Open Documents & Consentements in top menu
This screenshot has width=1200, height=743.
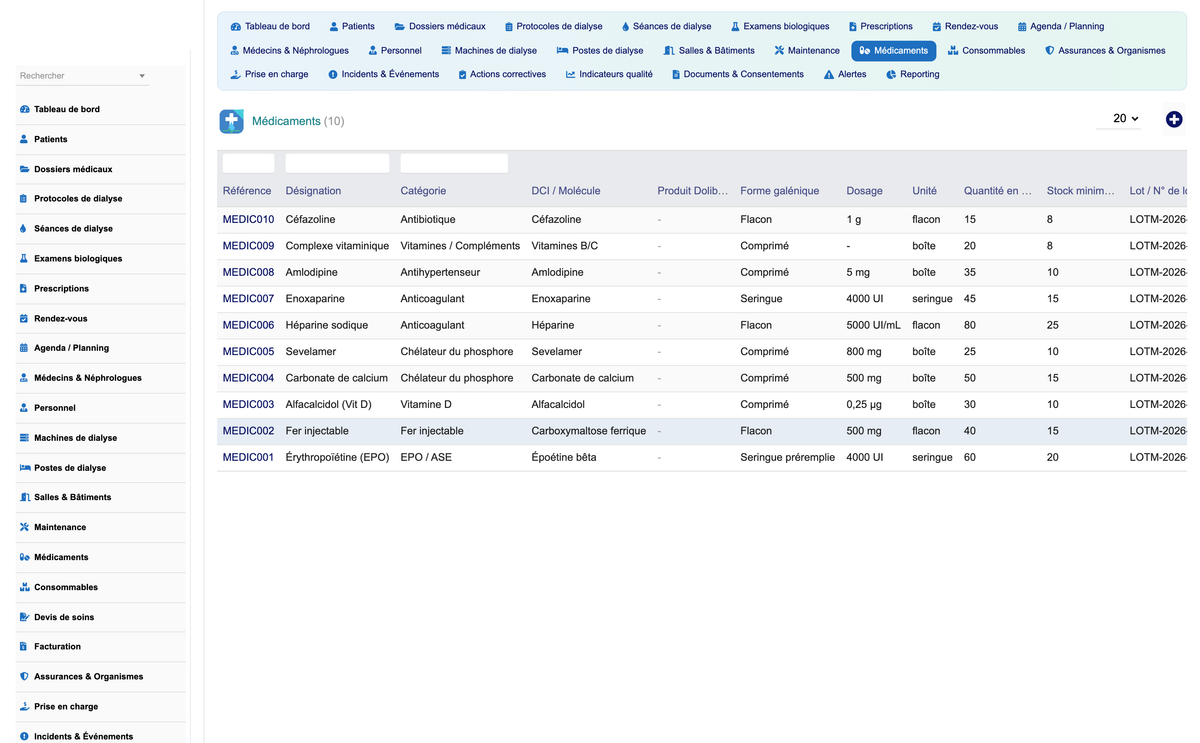point(738,74)
